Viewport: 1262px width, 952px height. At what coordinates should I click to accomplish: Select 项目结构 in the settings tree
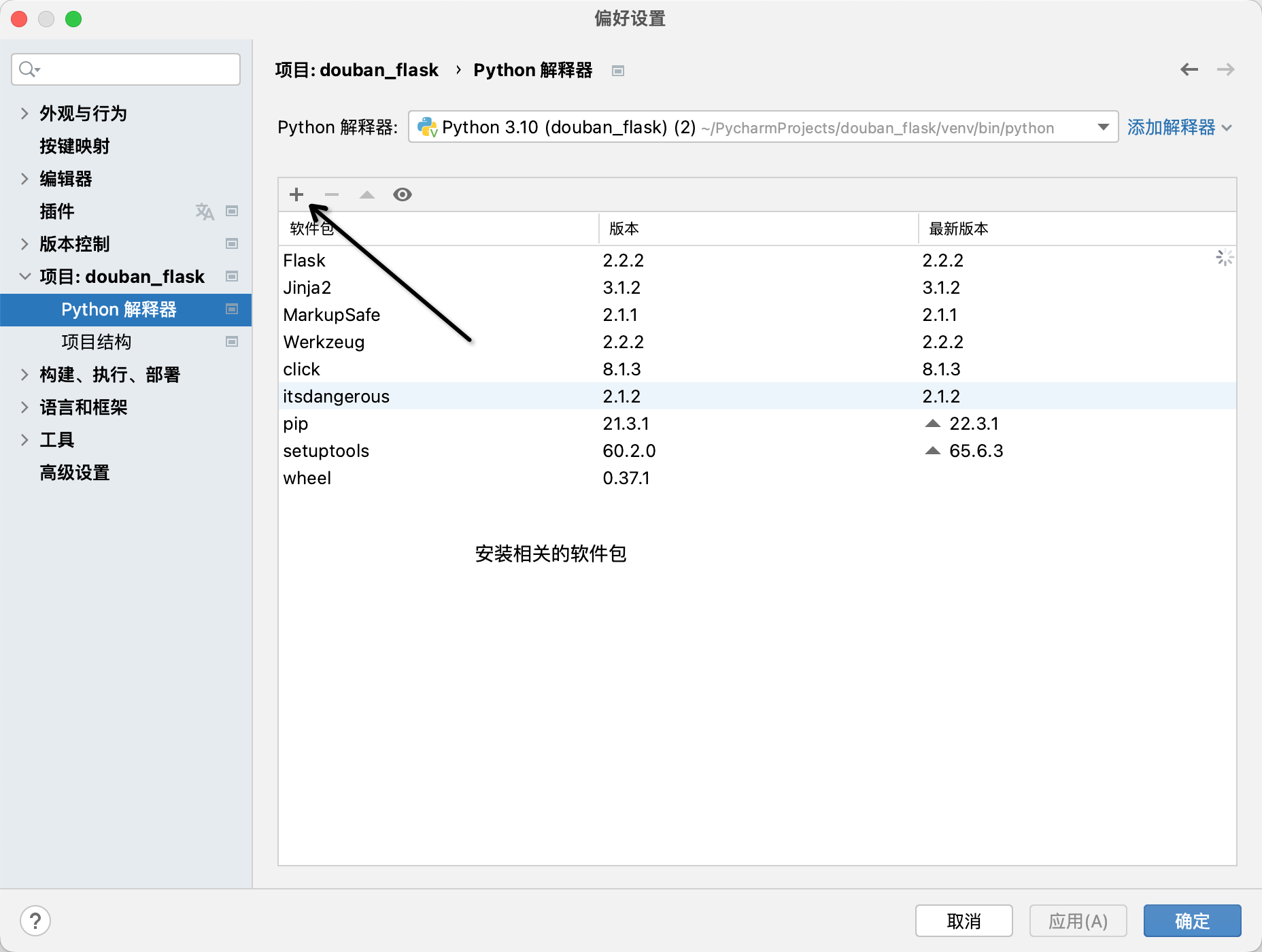click(97, 342)
